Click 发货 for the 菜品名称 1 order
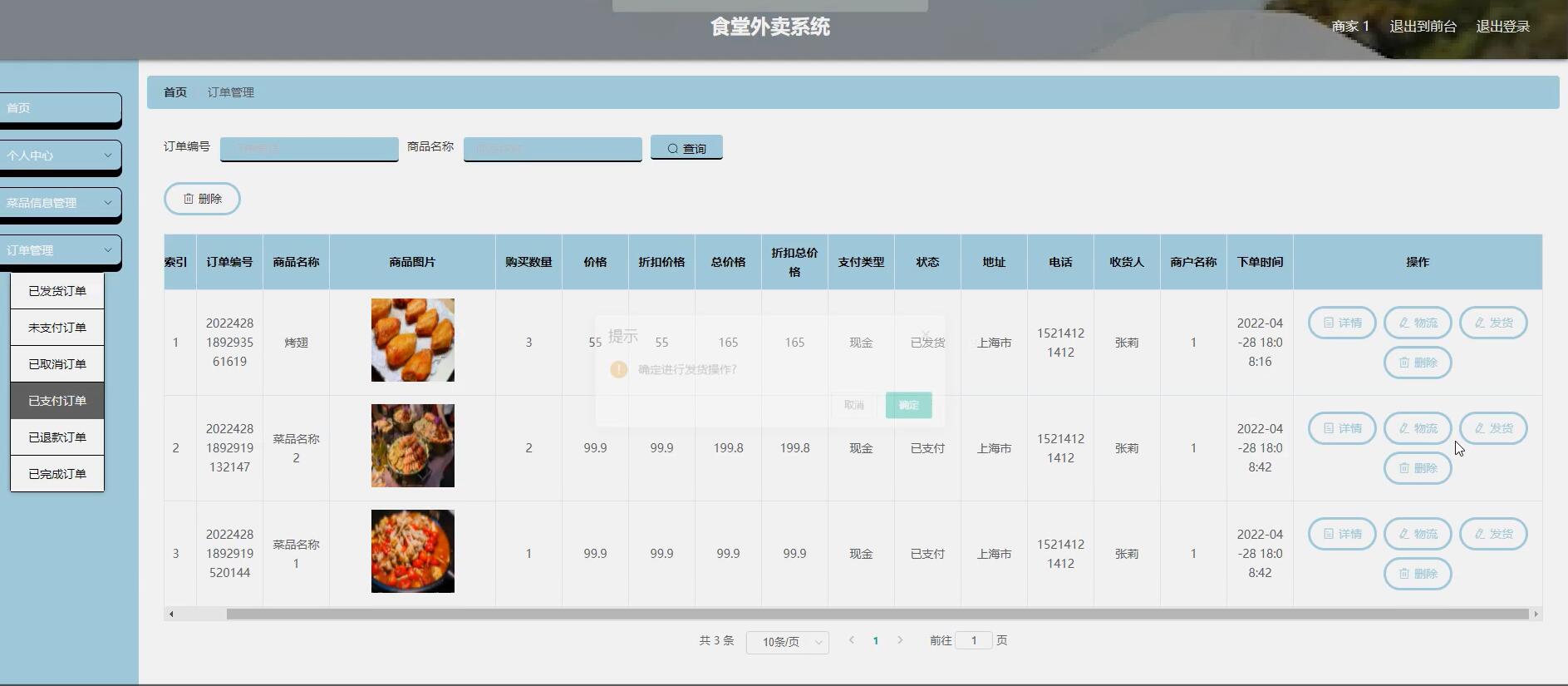The height and width of the screenshot is (686, 1568). pyautogui.click(x=1493, y=534)
